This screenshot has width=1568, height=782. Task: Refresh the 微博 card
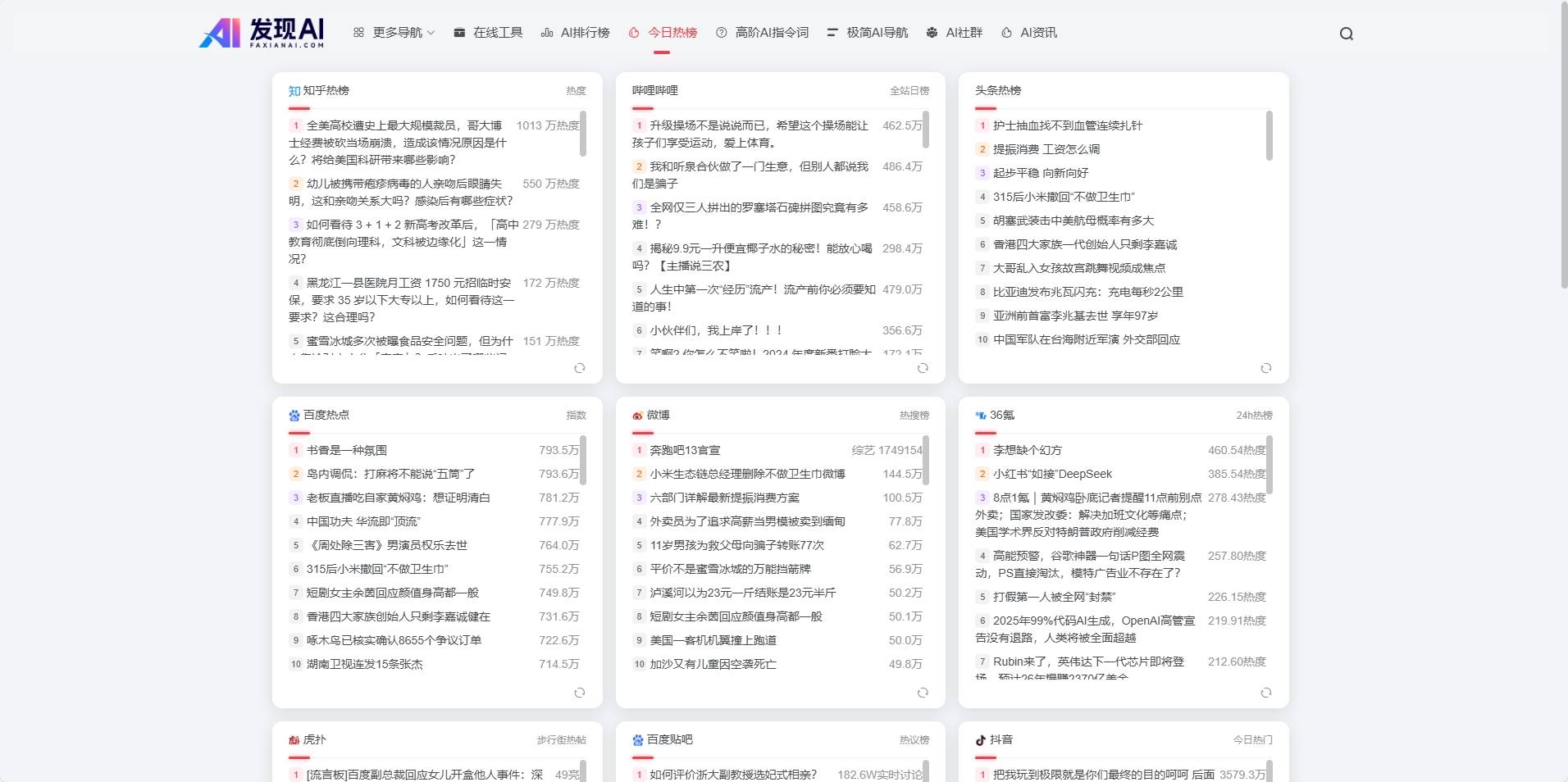[x=923, y=693]
